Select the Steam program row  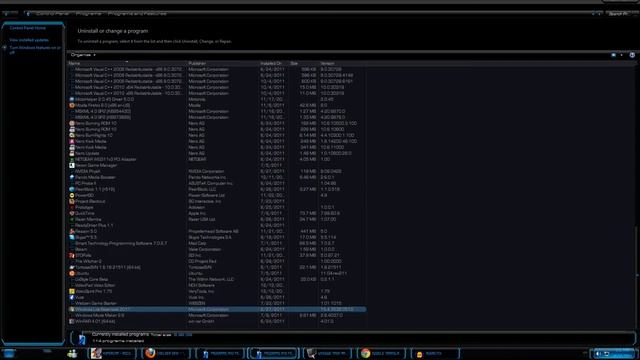coord(217,249)
